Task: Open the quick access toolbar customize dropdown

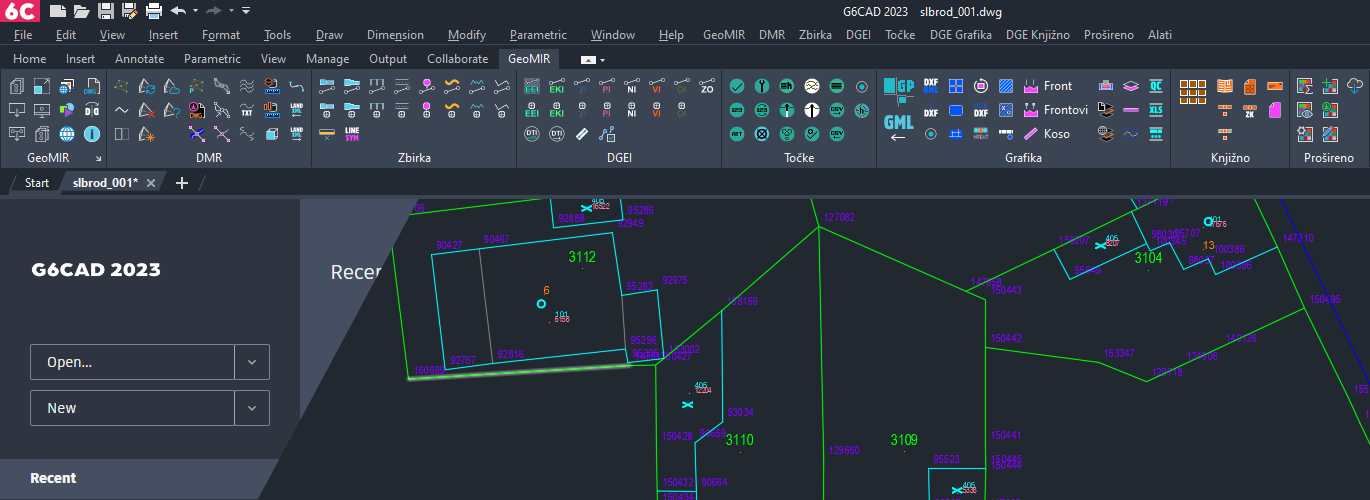Action: 246,11
